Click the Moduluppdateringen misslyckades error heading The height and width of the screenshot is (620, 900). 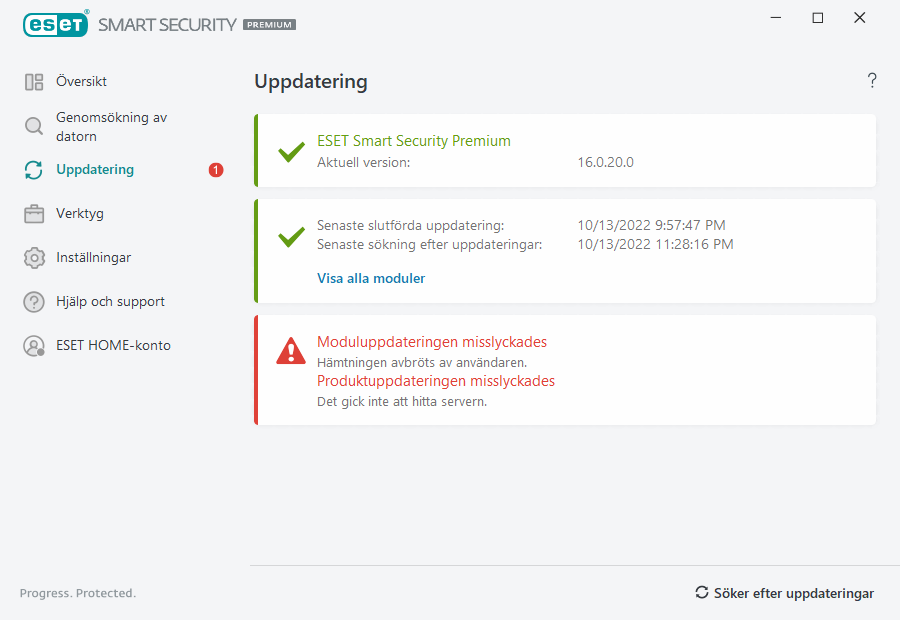tap(432, 342)
